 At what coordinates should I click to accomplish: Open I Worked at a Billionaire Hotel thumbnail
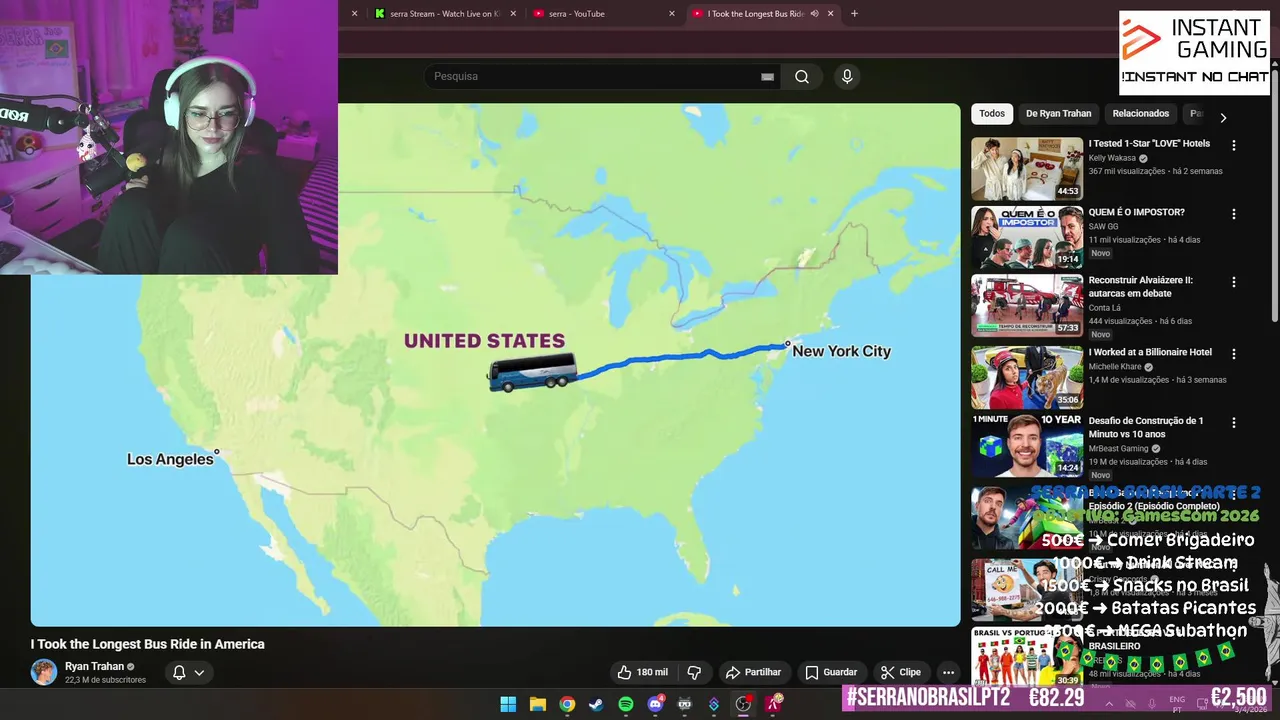[x=1027, y=377]
